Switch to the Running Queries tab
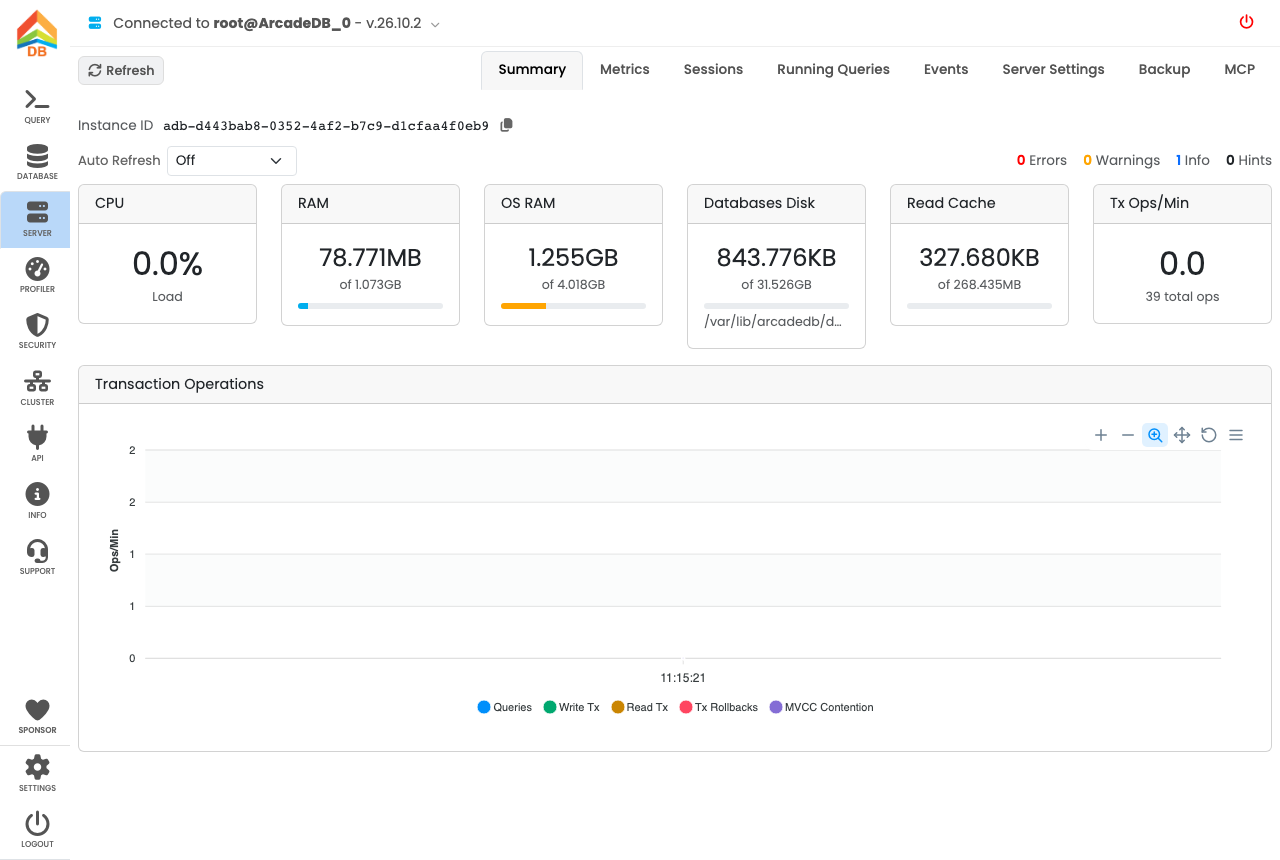 833,69
